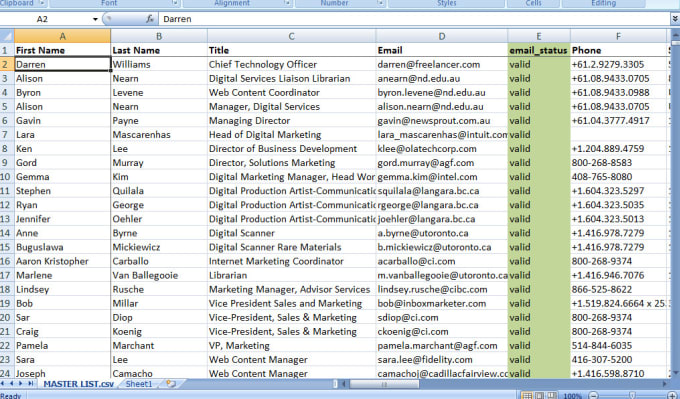Select column D header
This screenshot has height=399, width=680.
[441, 36]
